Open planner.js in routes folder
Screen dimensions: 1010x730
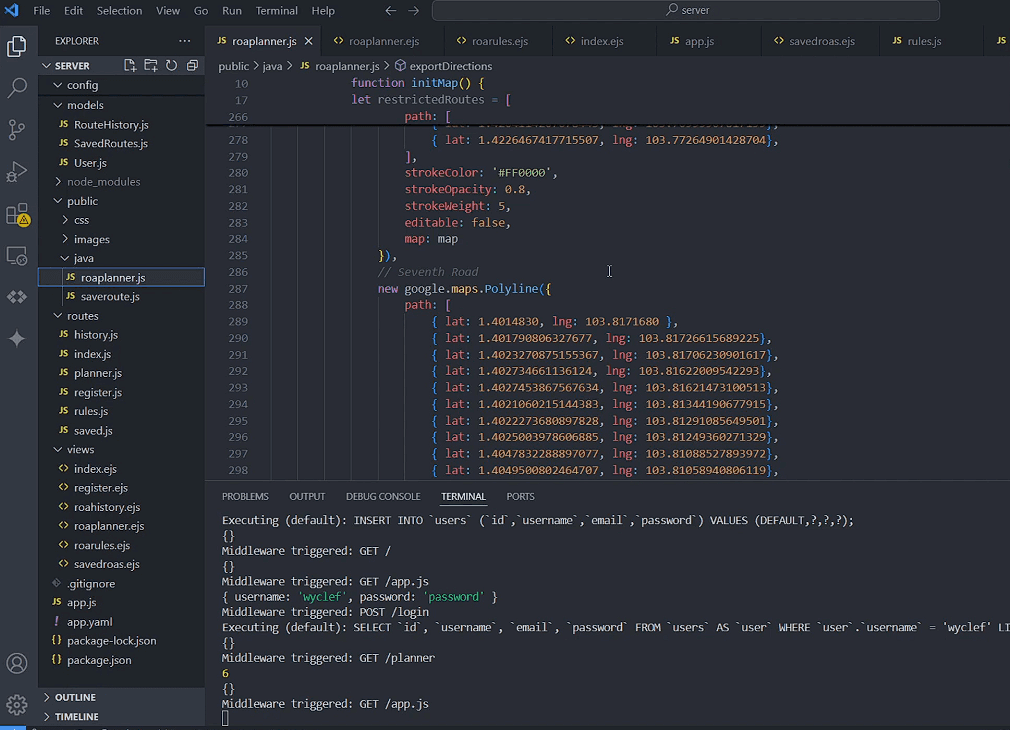pyautogui.click(x=98, y=373)
